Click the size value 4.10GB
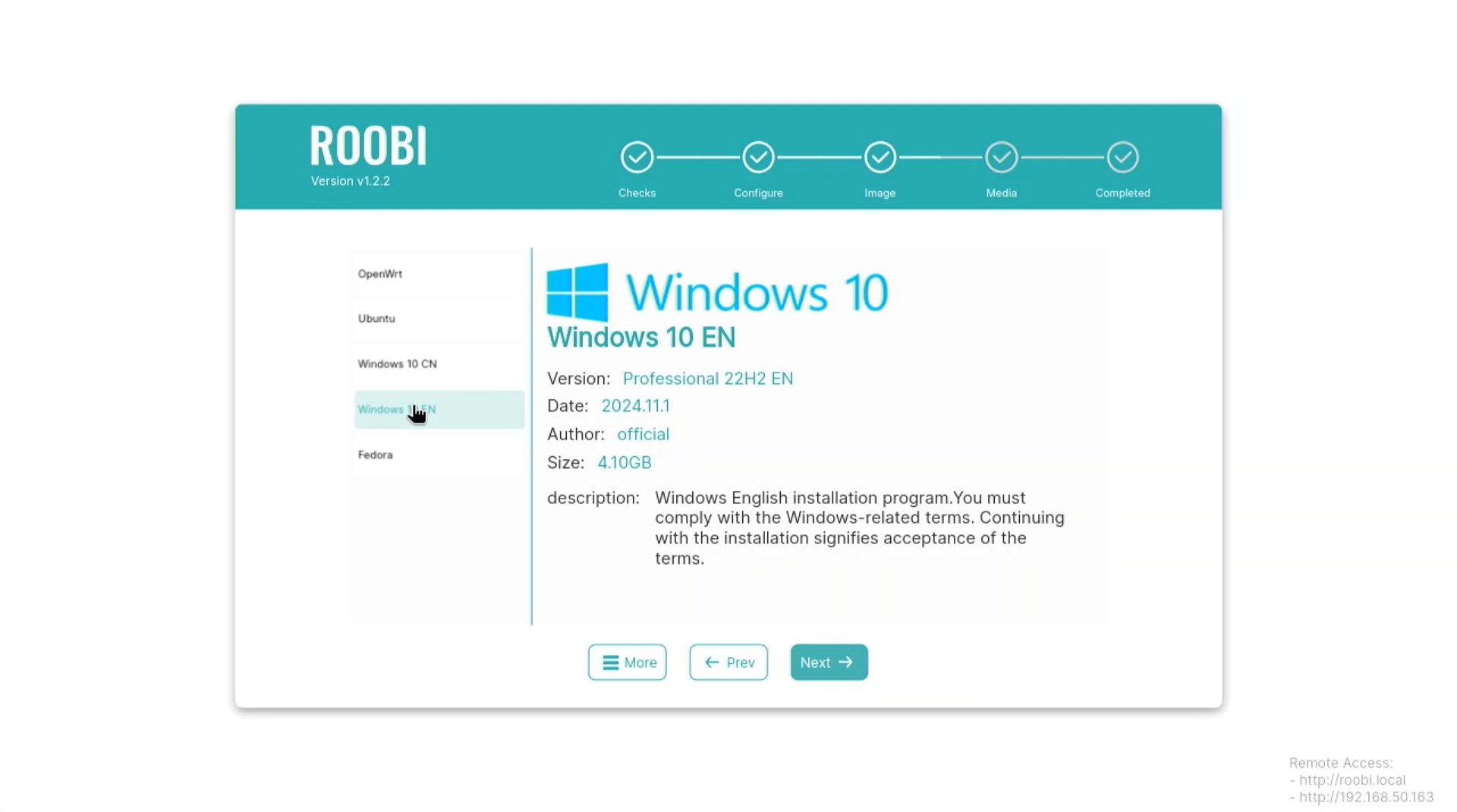 [x=625, y=463]
